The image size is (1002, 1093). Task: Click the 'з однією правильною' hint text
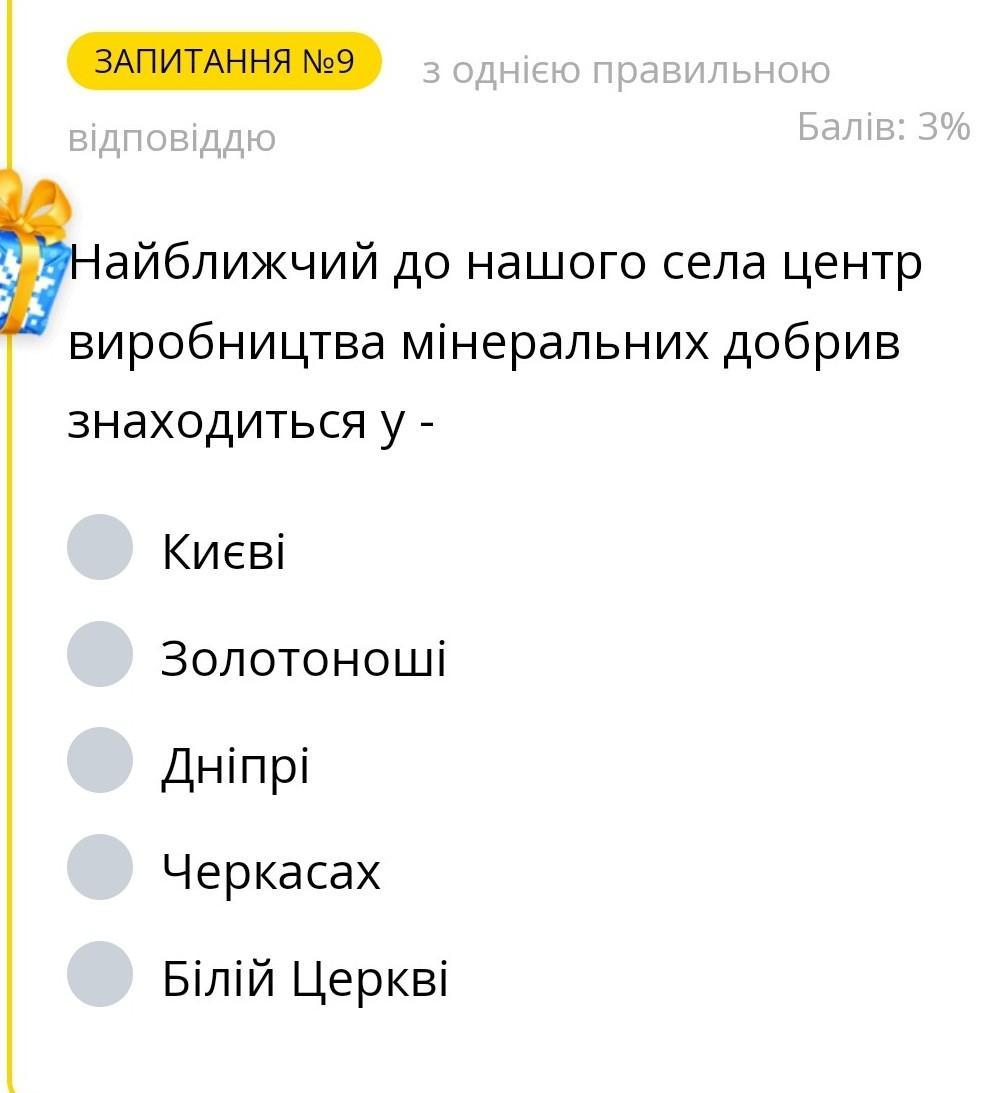626,71
